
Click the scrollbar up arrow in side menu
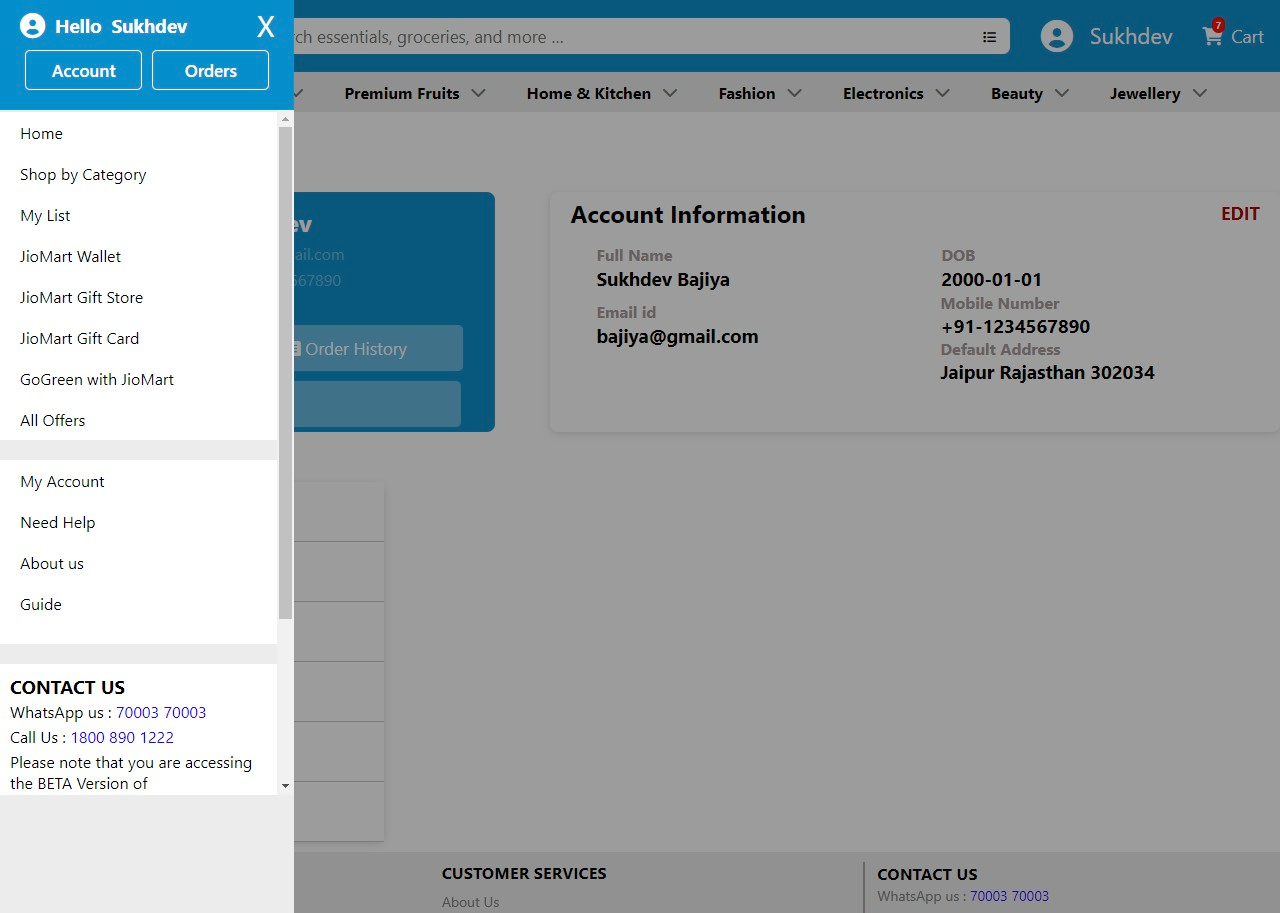[x=285, y=119]
